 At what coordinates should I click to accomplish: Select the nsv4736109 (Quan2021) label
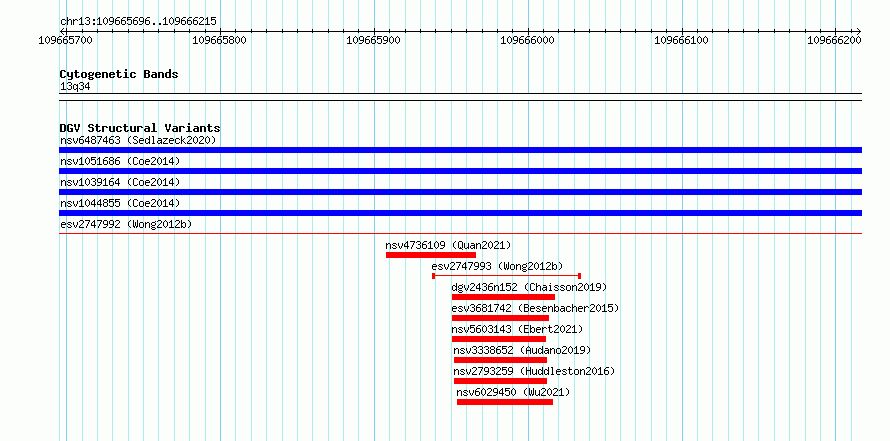click(x=448, y=245)
